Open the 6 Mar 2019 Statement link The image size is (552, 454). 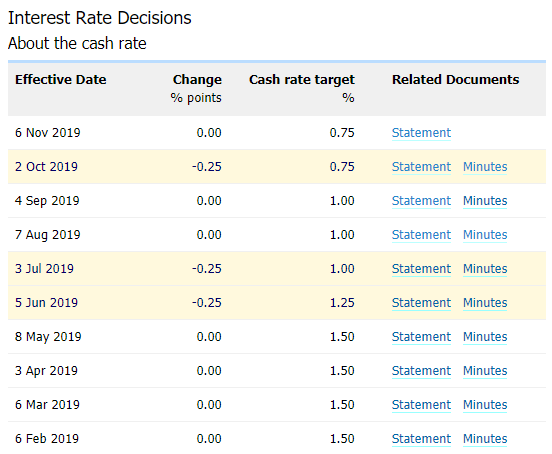pyautogui.click(x=421, y=405)
